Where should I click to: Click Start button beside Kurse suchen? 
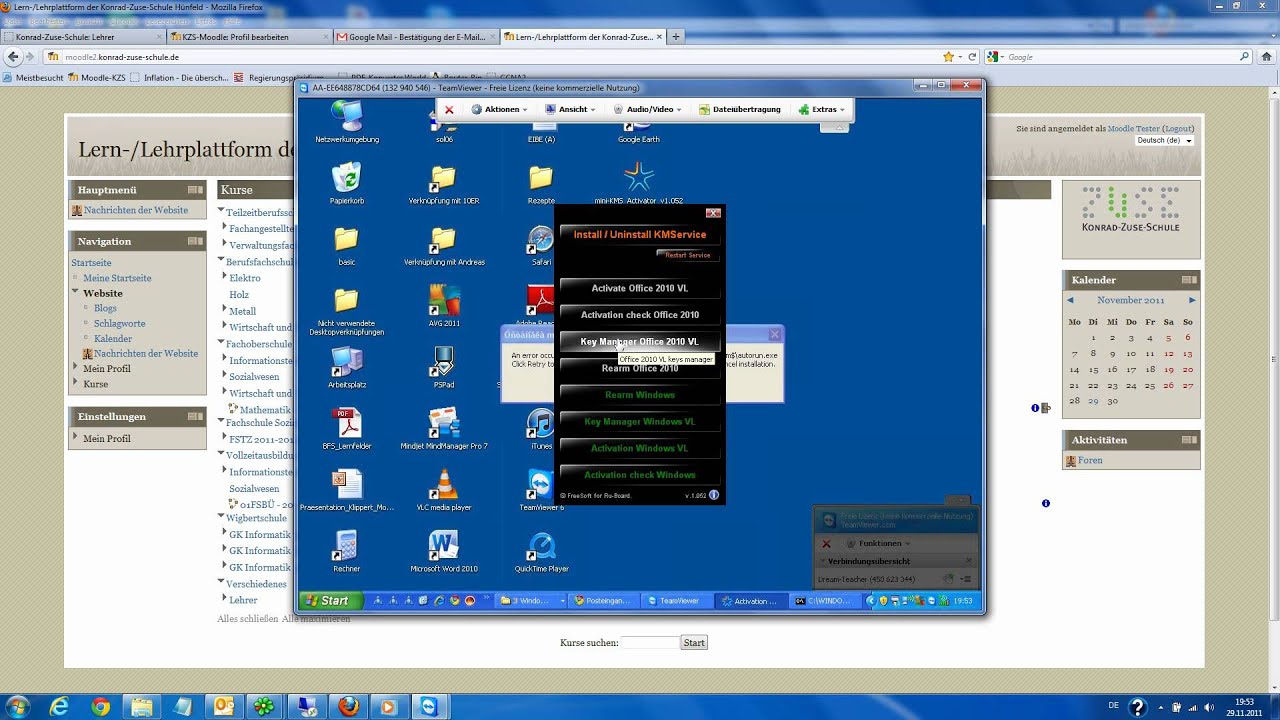click(x=694, y=643)
